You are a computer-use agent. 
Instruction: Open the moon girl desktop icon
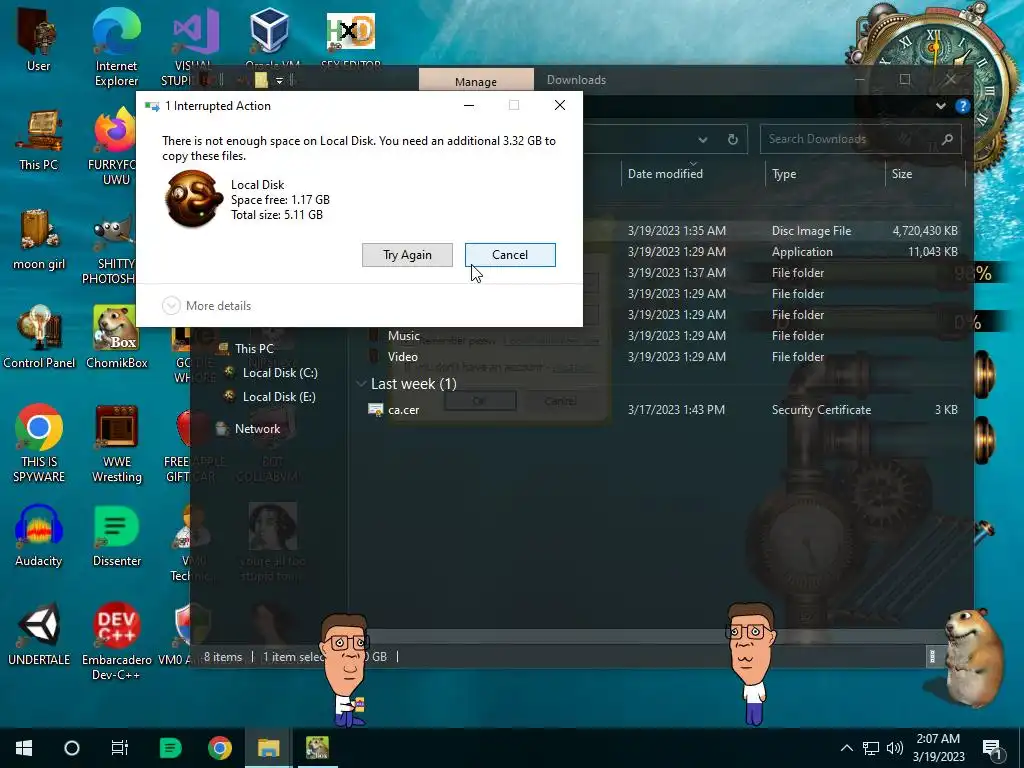(38, 239)
